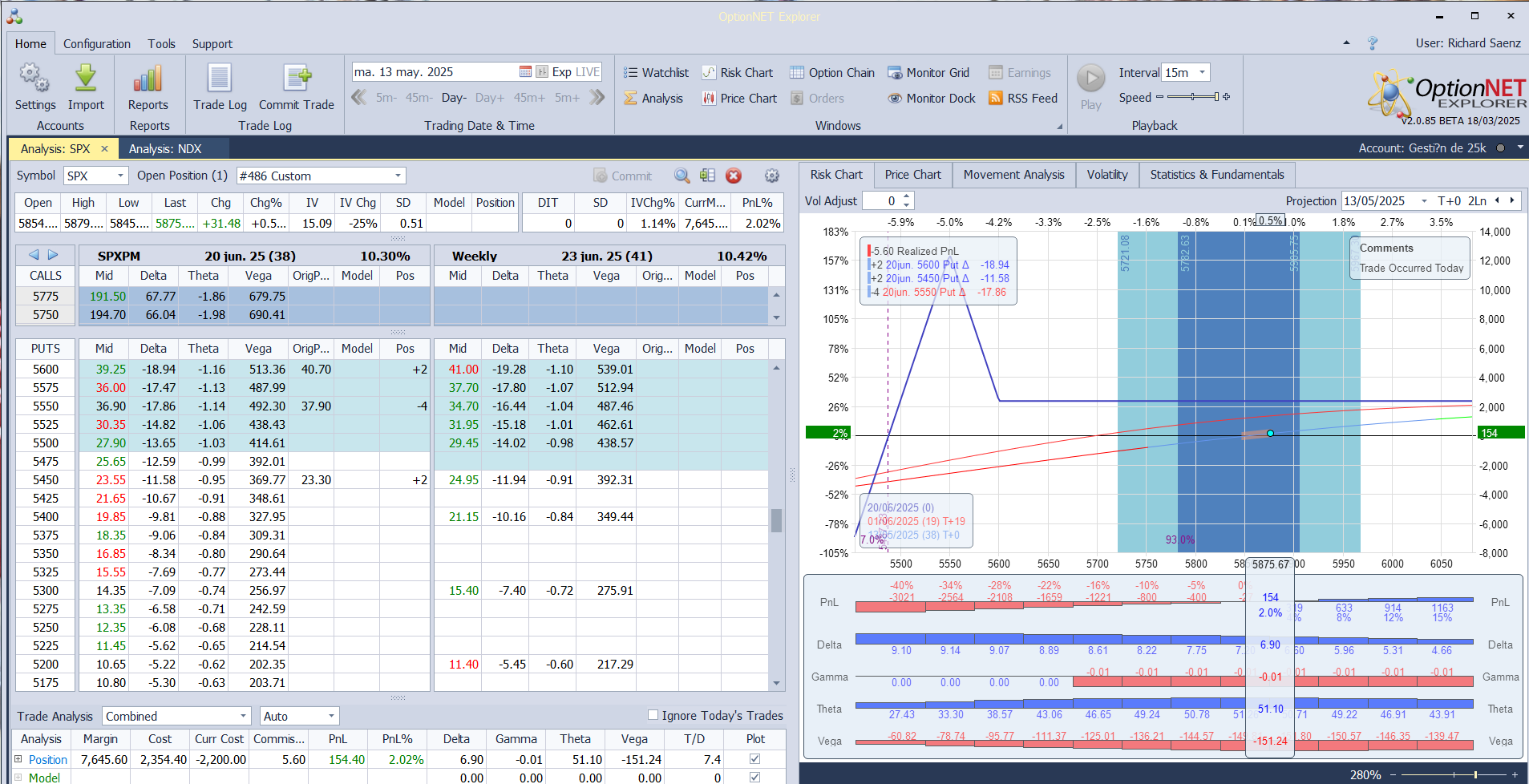Open the RSS Feed window
This screenshot has height=784, width=1529.
[1023, 98]
